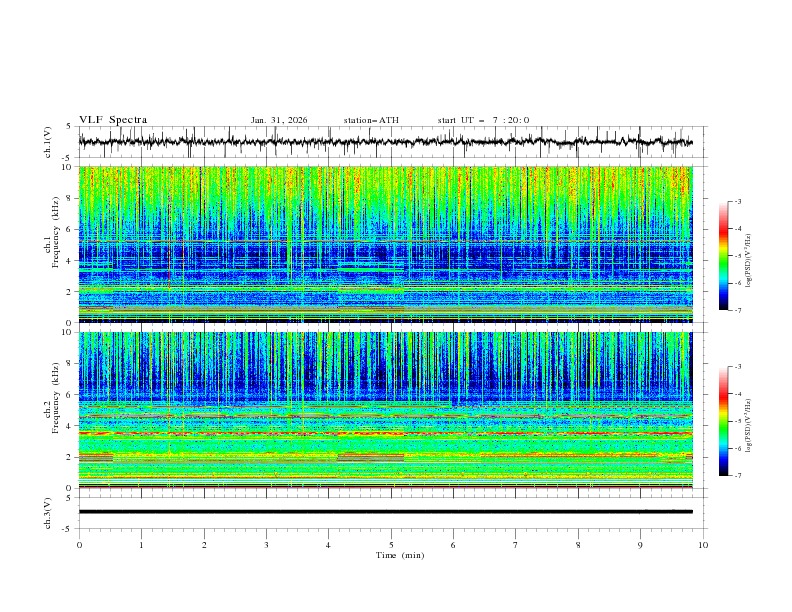Click time axis tick label "5"
The height and width of the screenshot is (612, 792).
[391, 545]
